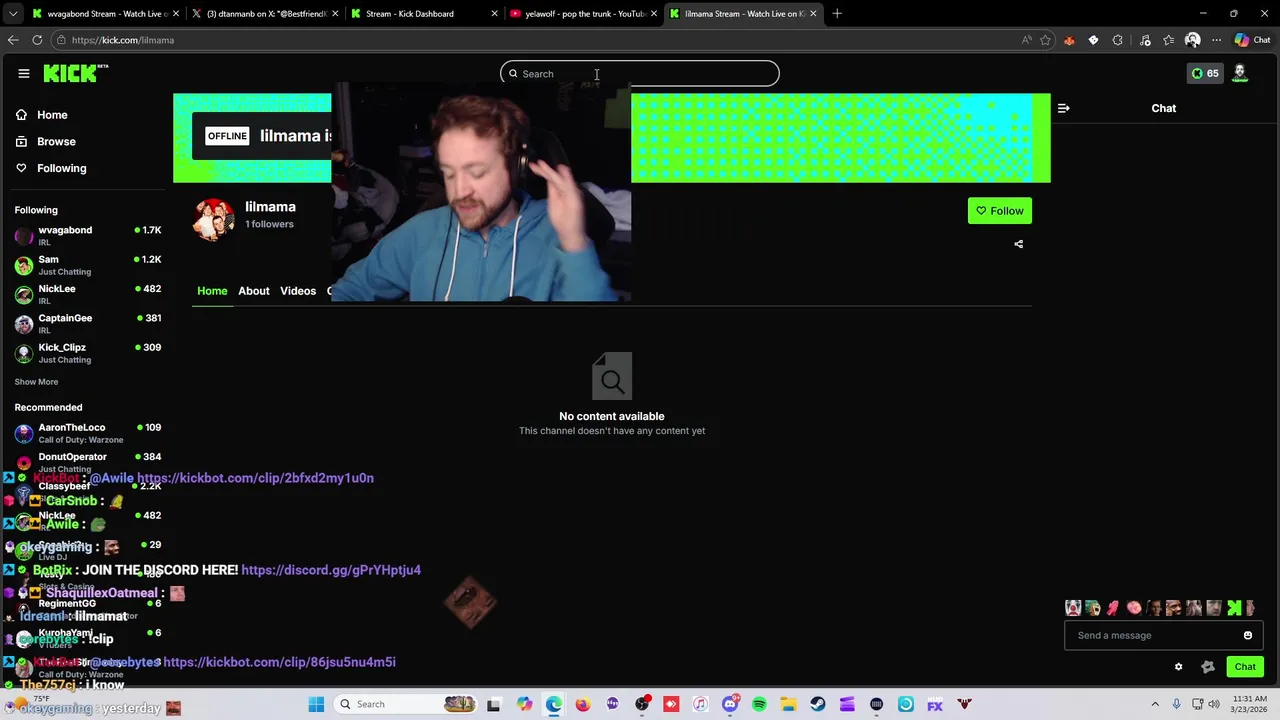Select the Home tab on lilmama's channel

tap(212, 291)
